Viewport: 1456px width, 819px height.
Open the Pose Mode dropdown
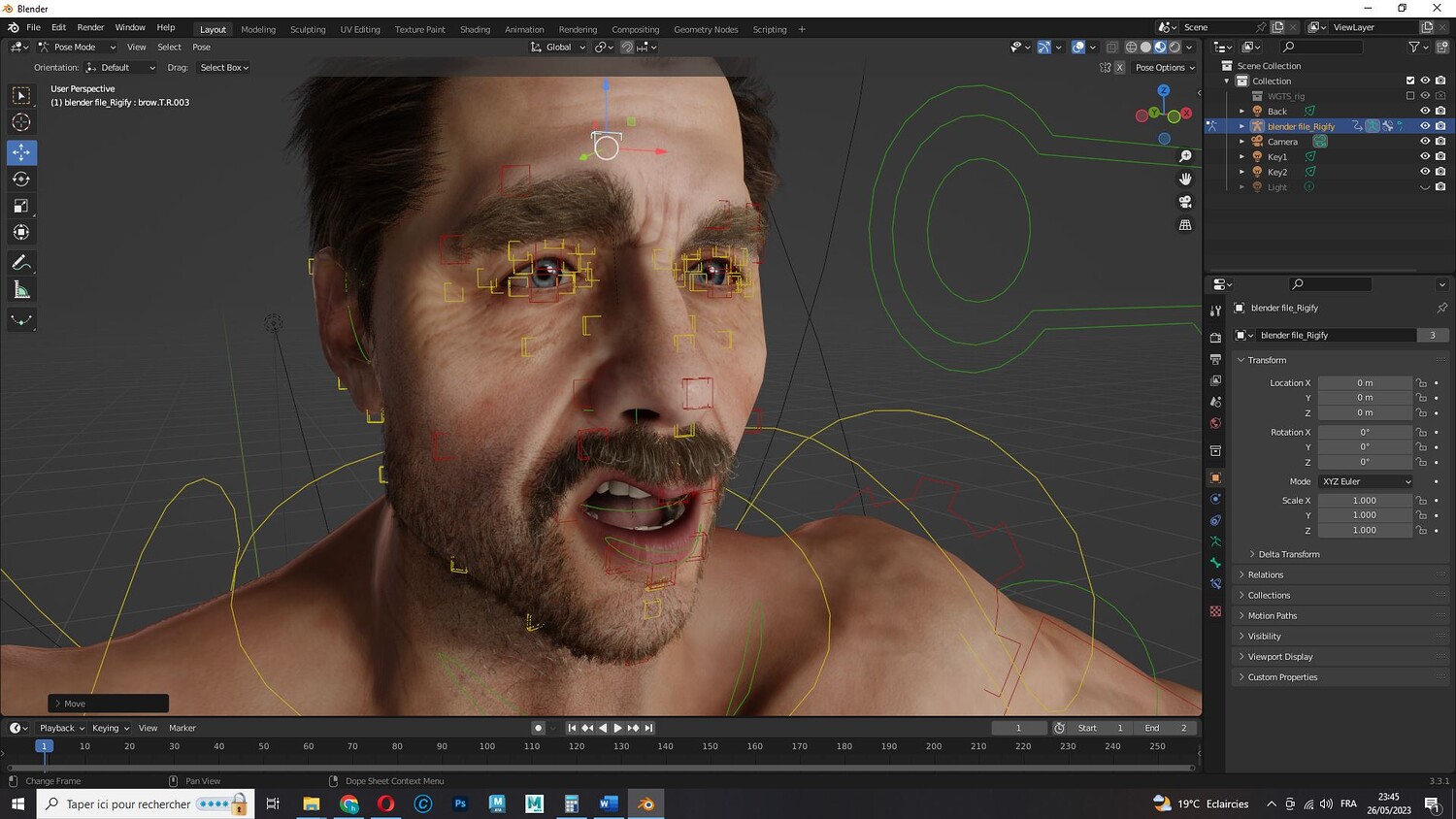pos(77,47)
